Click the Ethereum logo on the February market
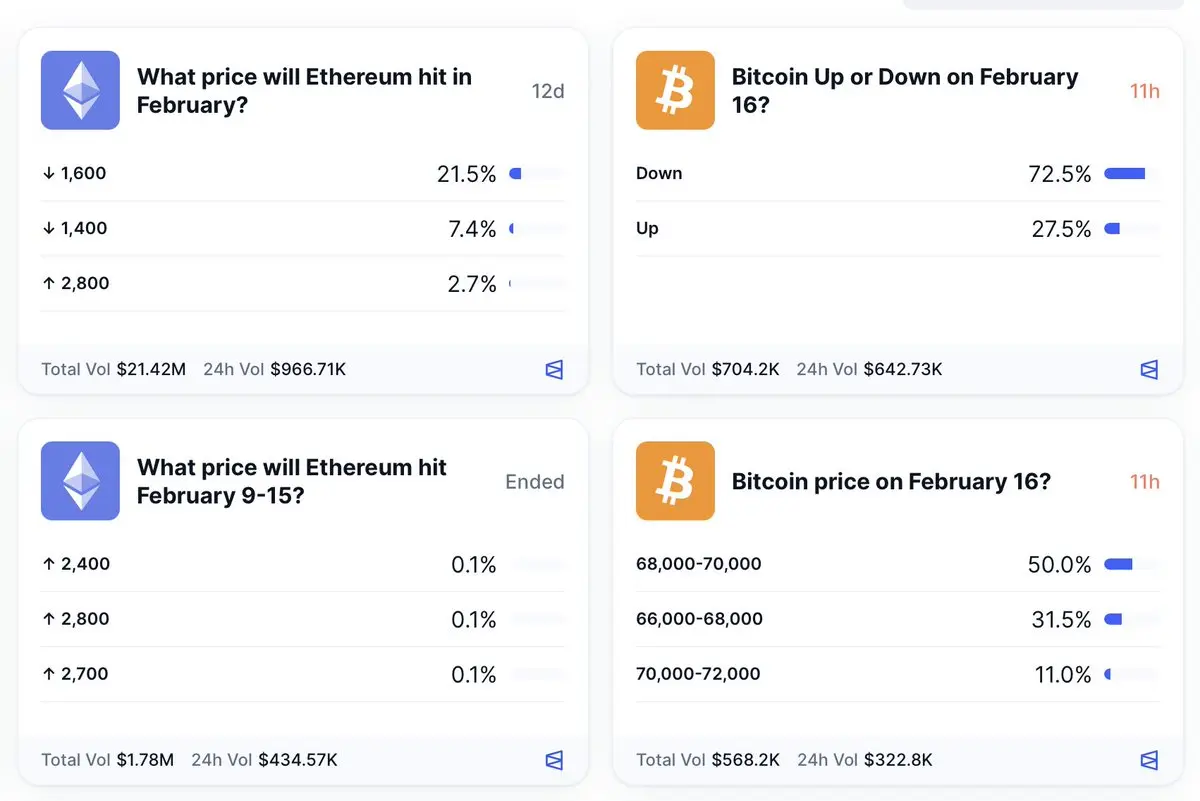1200x801 pixels. pos(80,90)
